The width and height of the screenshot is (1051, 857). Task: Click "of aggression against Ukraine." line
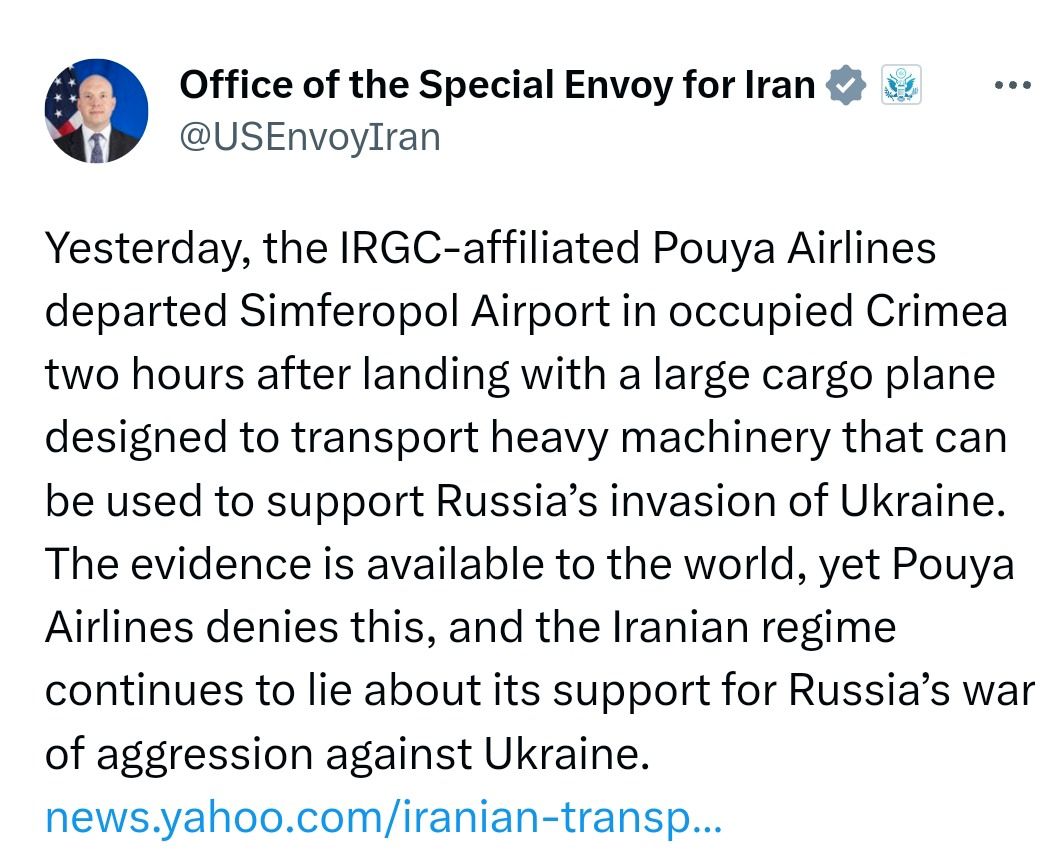click(340, 755)
